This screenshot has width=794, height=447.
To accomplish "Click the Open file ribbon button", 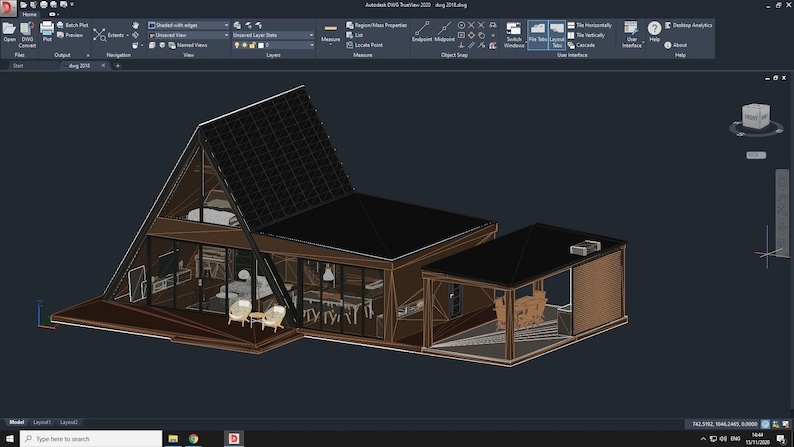I will coord(9,33).
